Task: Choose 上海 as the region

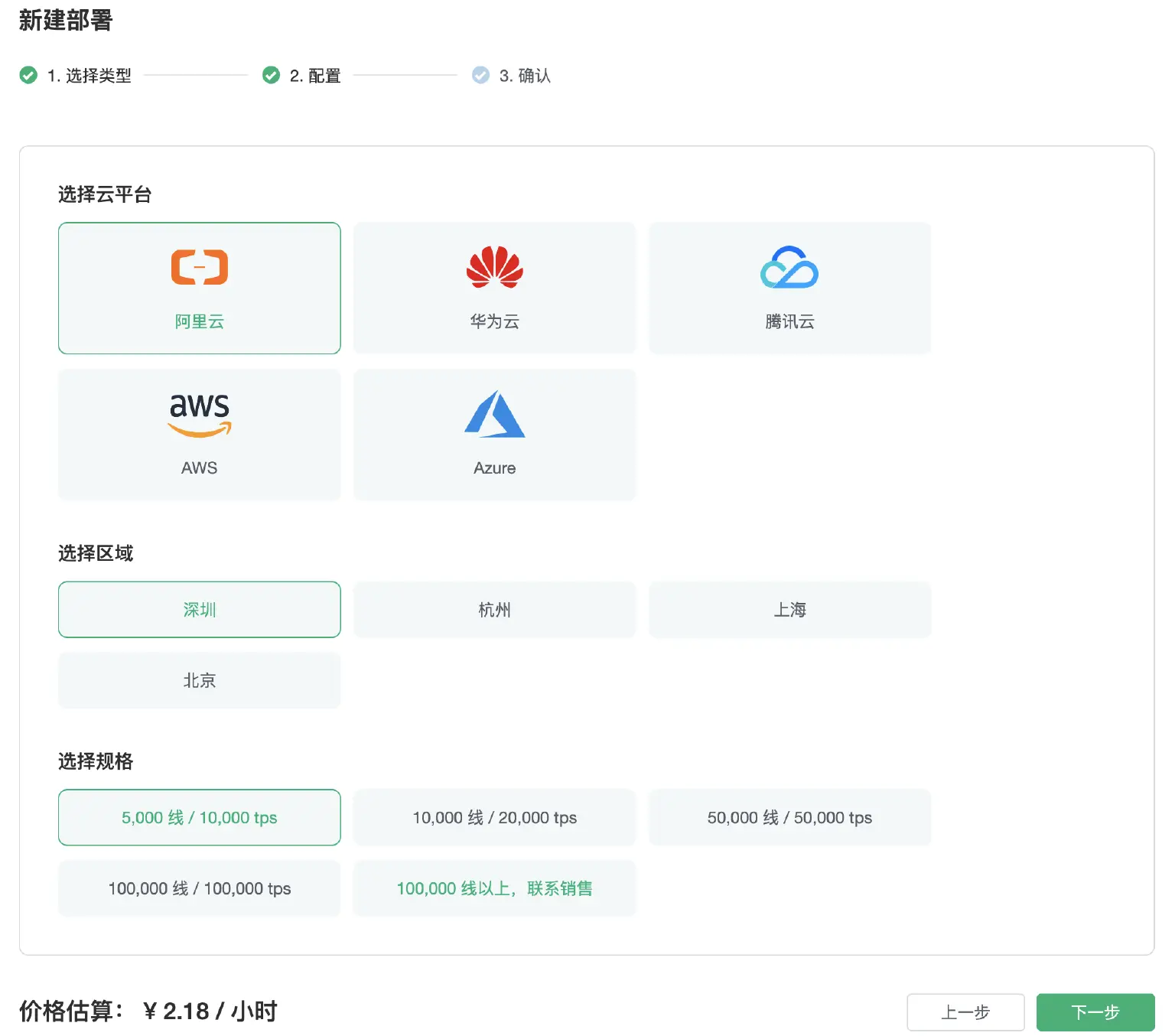Action: point(789,610)
